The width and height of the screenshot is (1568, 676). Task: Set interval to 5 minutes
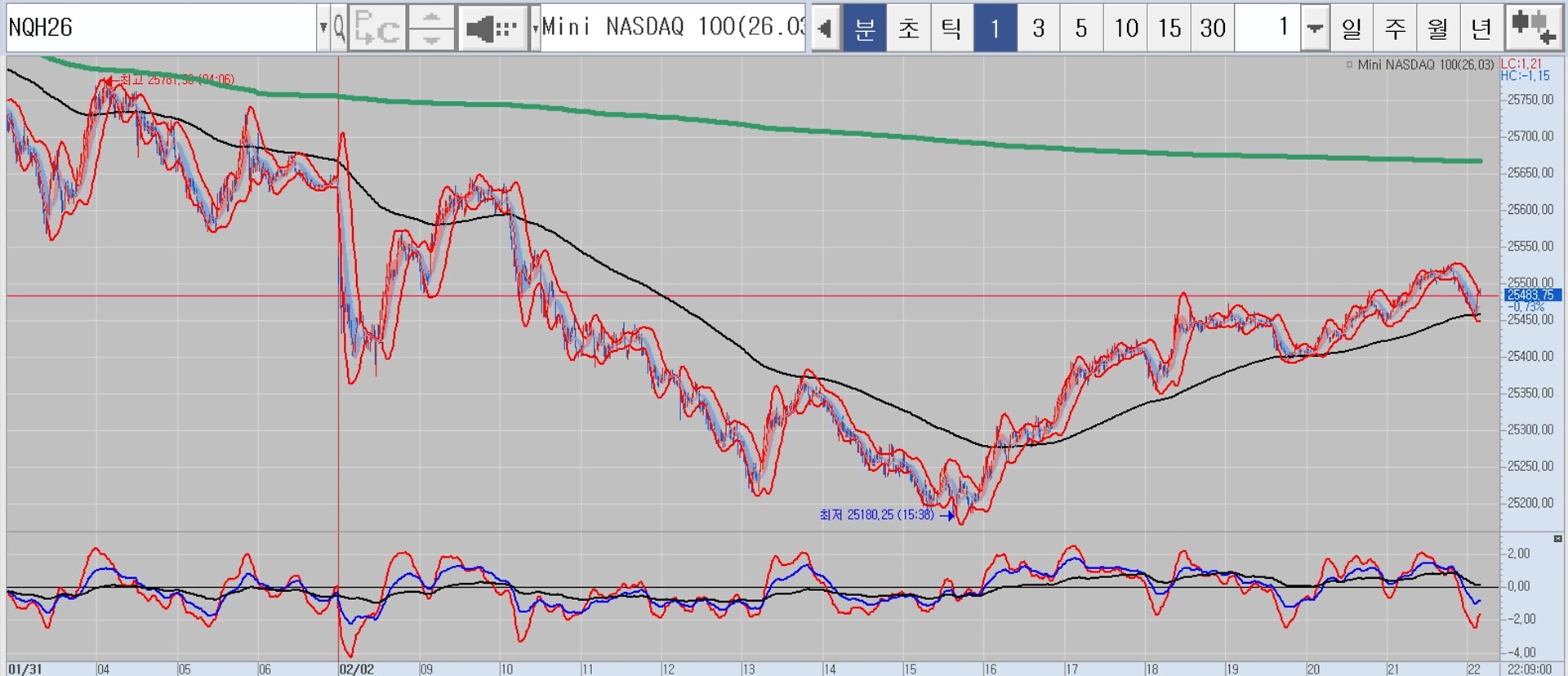[x=1081, y=29]
